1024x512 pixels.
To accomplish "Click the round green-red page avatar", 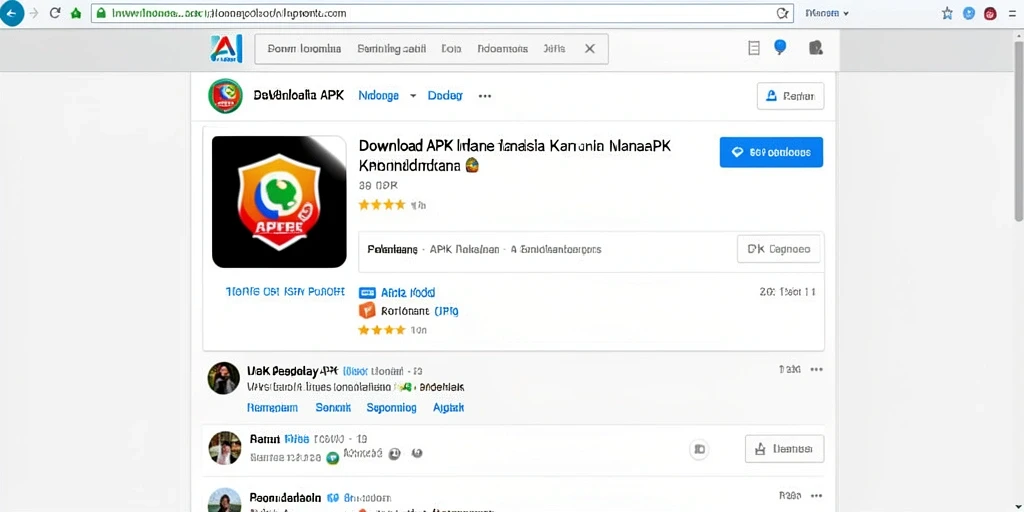I will [x=225, y=96].
